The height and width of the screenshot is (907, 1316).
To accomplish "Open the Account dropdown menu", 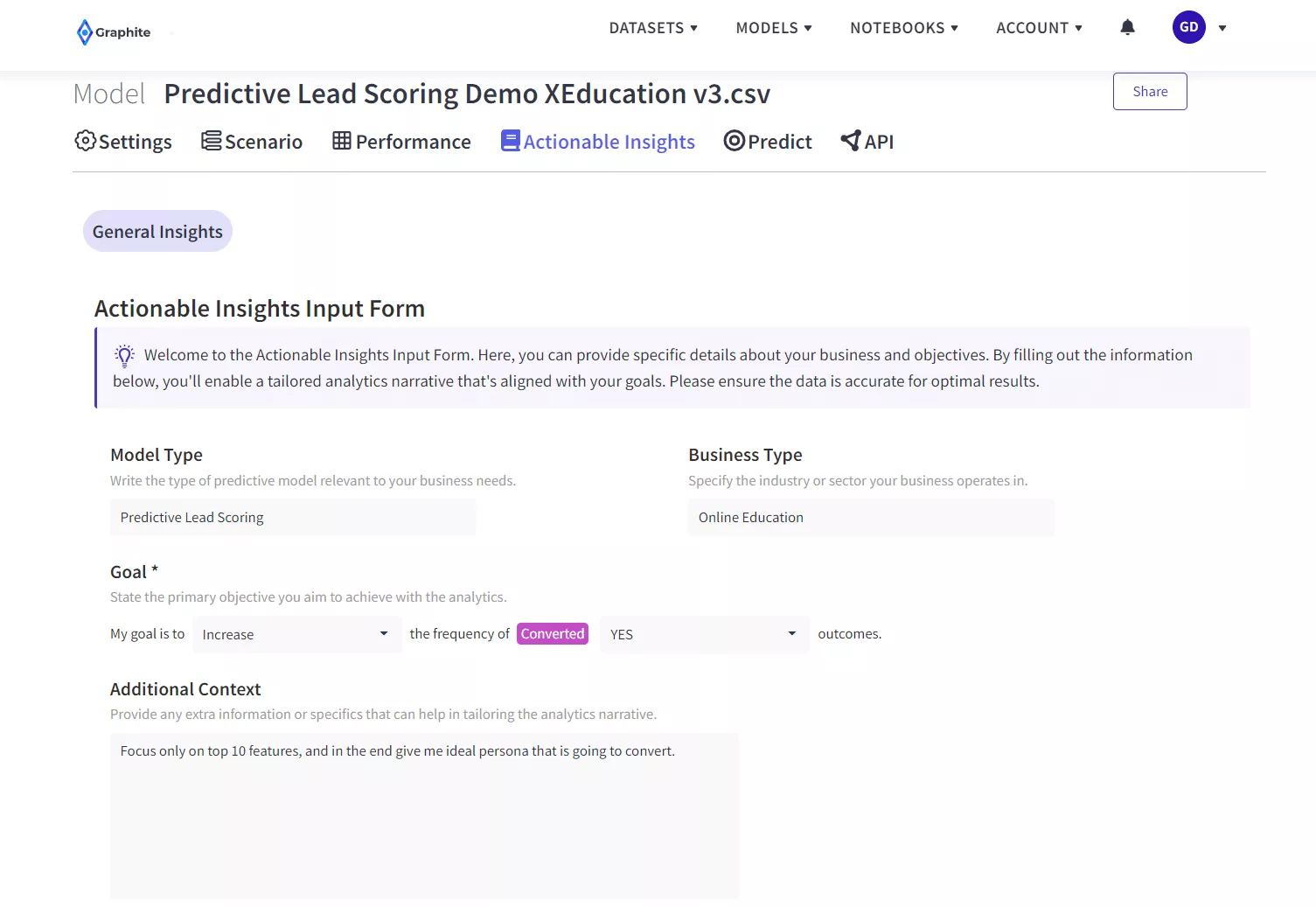I will (x=1039, y=28).
